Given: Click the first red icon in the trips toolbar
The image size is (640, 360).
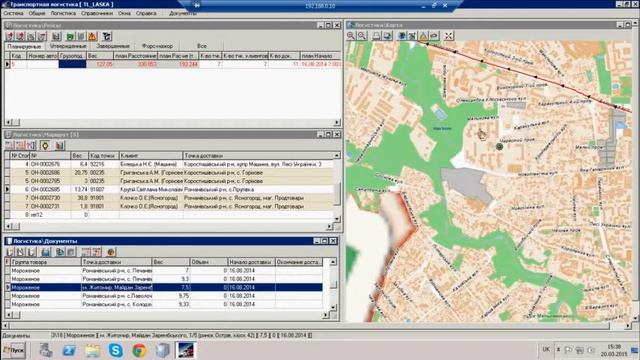Looking at the screenshot, I should pos(10,36).
